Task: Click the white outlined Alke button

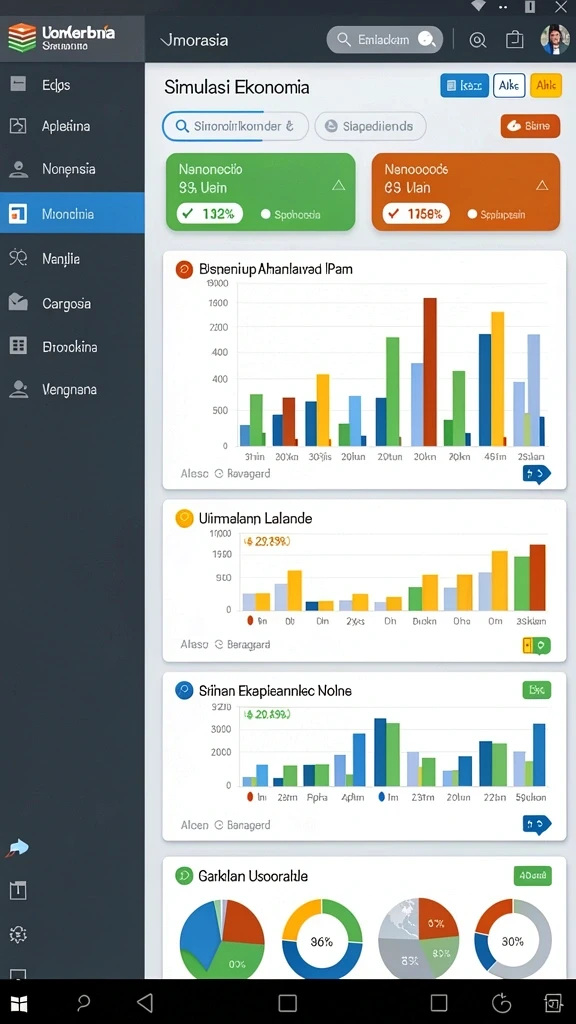Action: coord(509,86)
